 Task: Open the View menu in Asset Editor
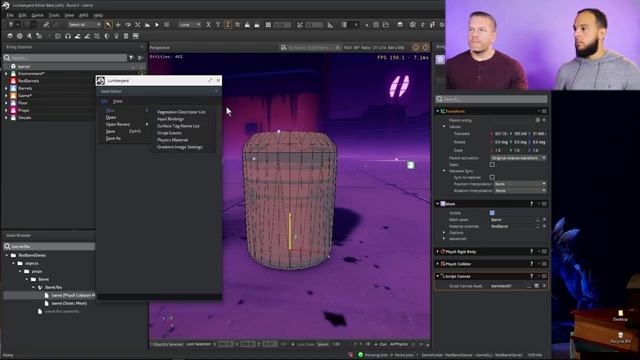tap(118, 101)
